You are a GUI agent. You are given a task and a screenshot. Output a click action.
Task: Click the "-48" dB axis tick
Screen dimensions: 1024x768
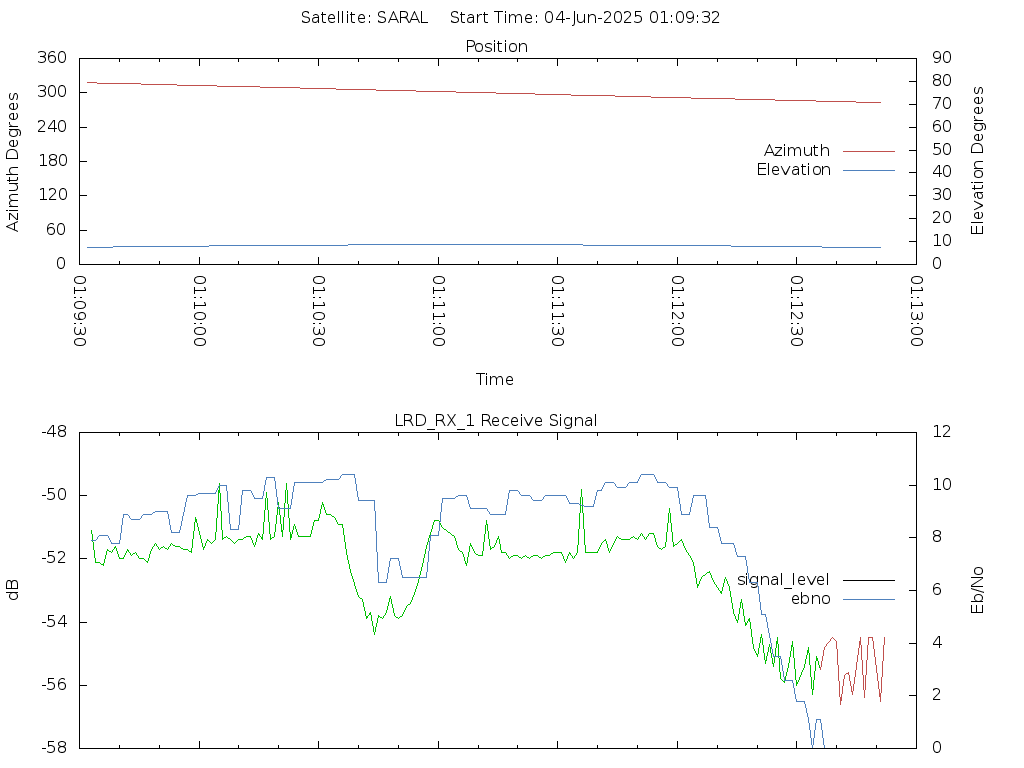coord(54,432)
